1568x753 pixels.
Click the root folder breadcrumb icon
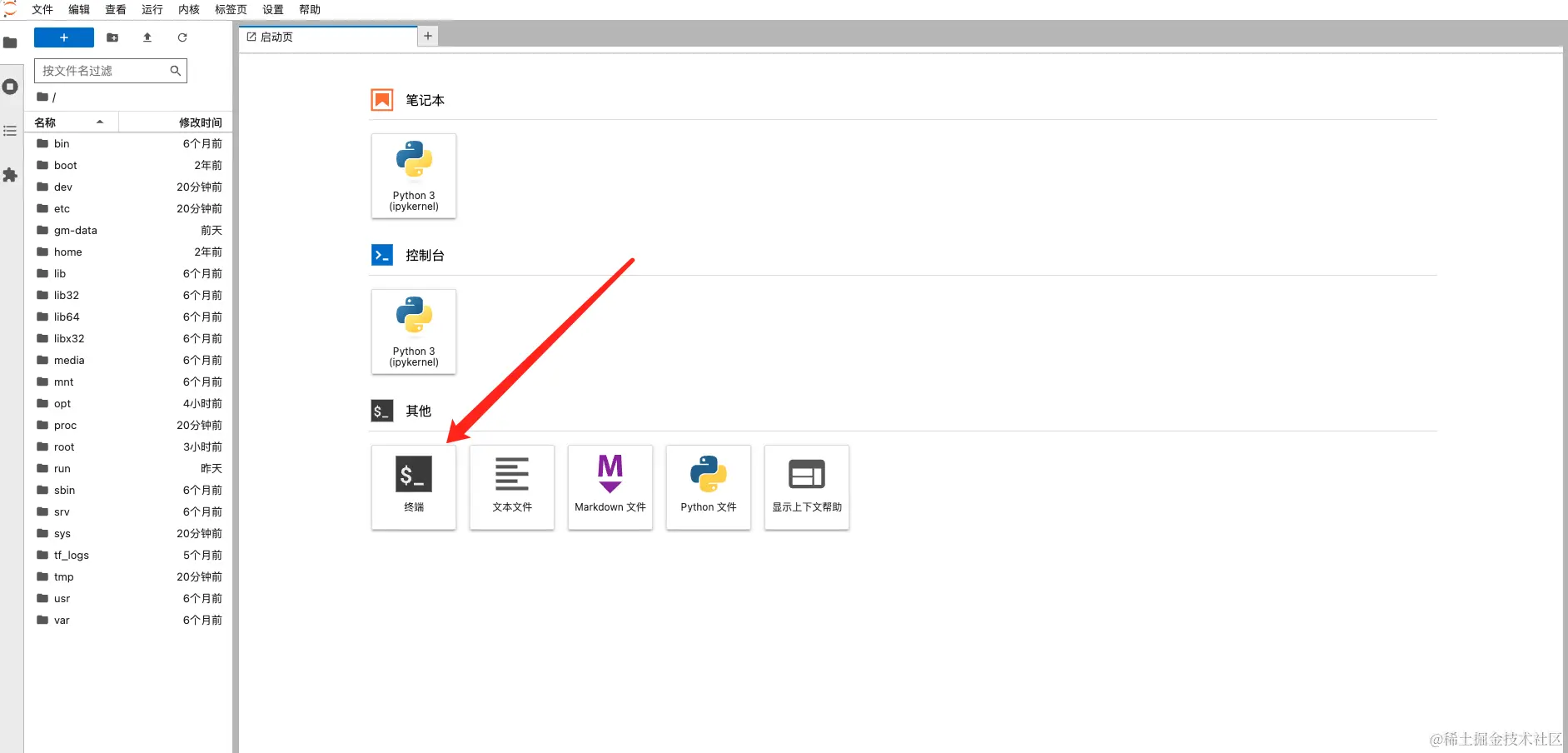pos(42,97)
